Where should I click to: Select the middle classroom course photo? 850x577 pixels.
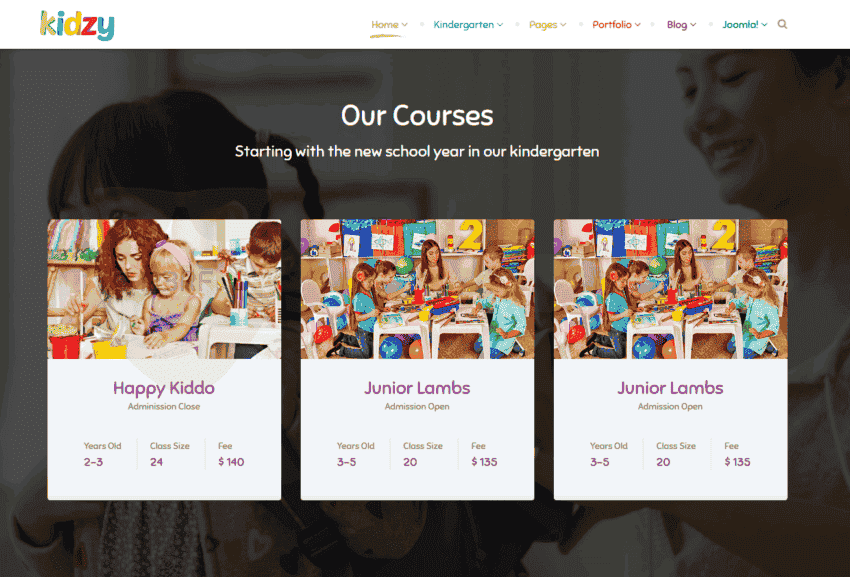click(x=417, y=288)
